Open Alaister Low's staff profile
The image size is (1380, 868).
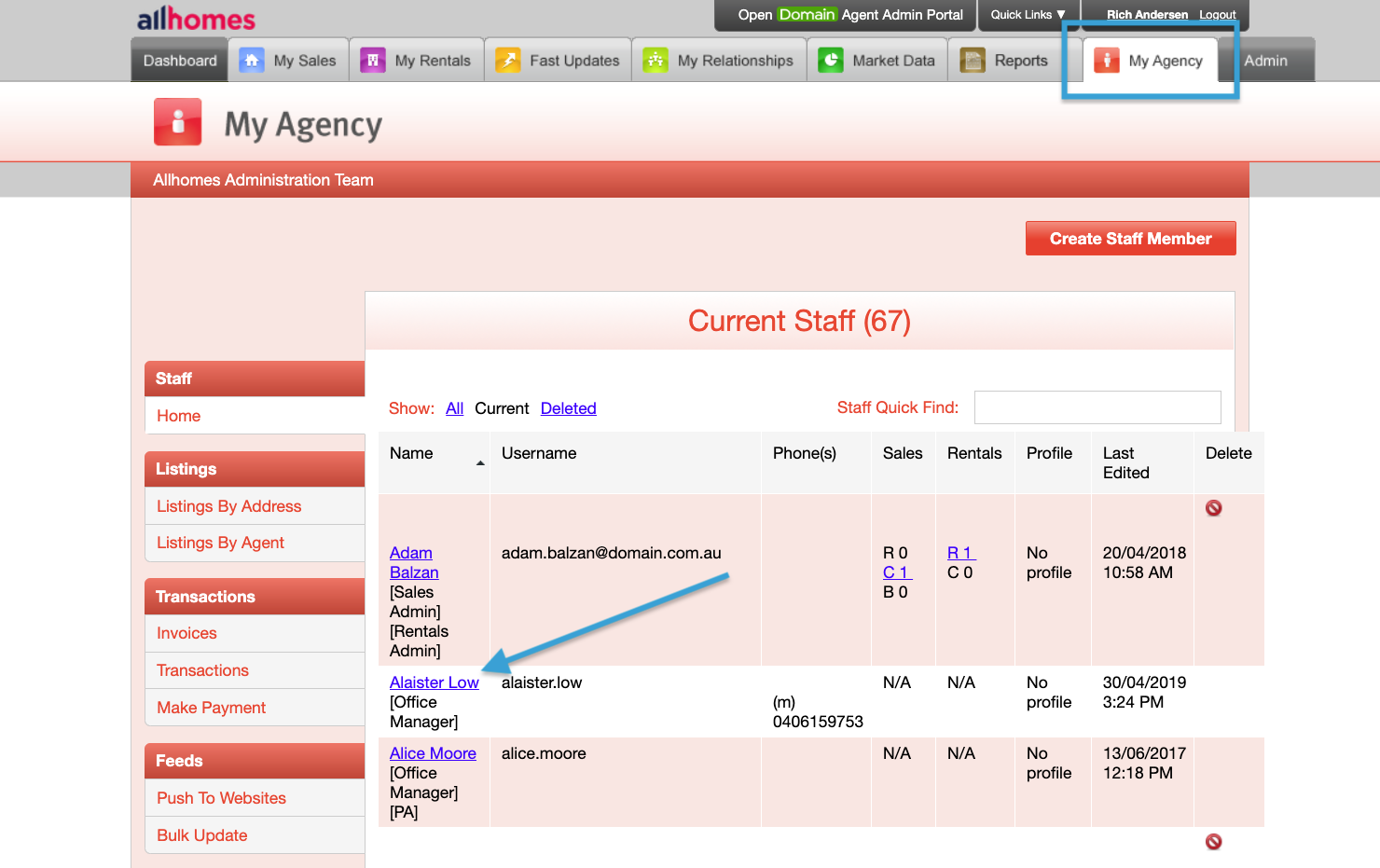[x=434, y=682]
